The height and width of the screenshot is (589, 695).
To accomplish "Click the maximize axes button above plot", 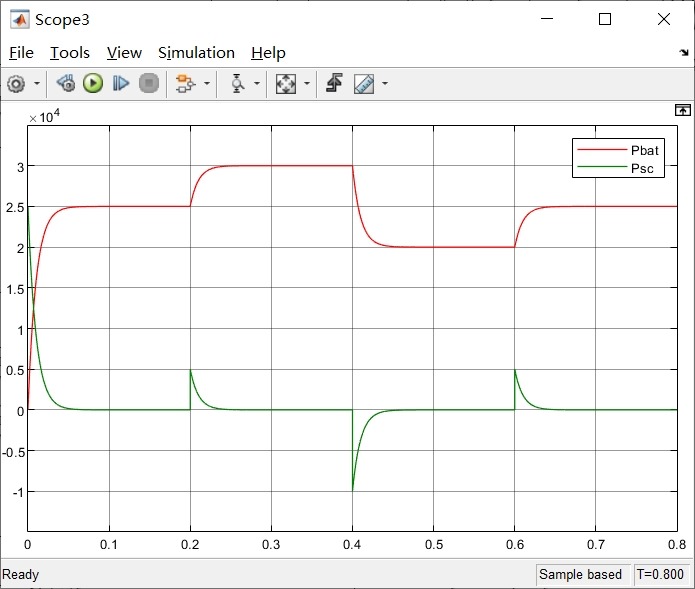I will (x=683, y=110).
